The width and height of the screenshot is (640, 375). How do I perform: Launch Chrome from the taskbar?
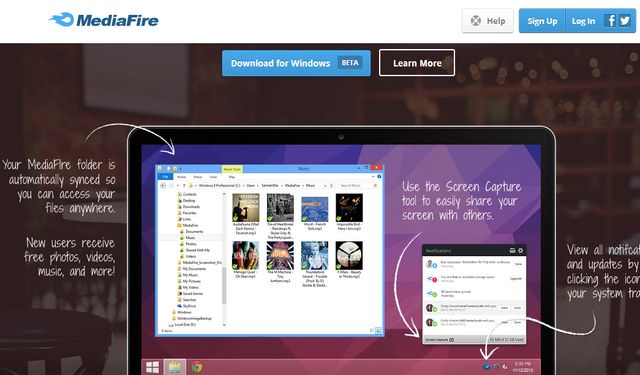[x=197, y=367]
